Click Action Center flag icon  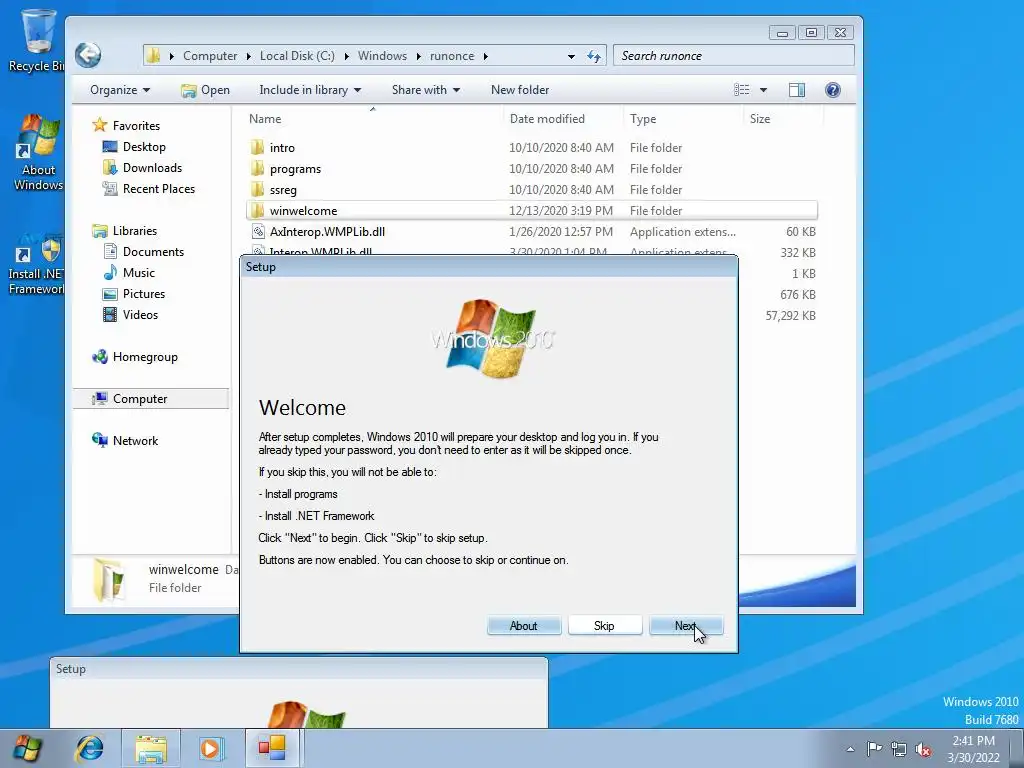pyautogui.click(x=874, y=749)
